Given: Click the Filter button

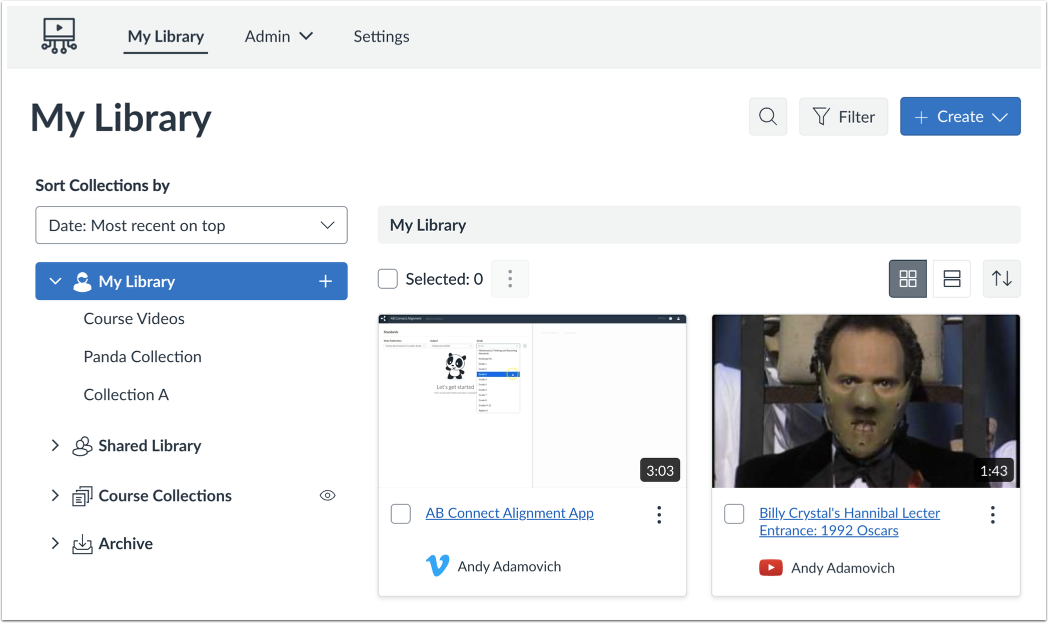Looking at the screenshot, I should [x=843, y=116].
